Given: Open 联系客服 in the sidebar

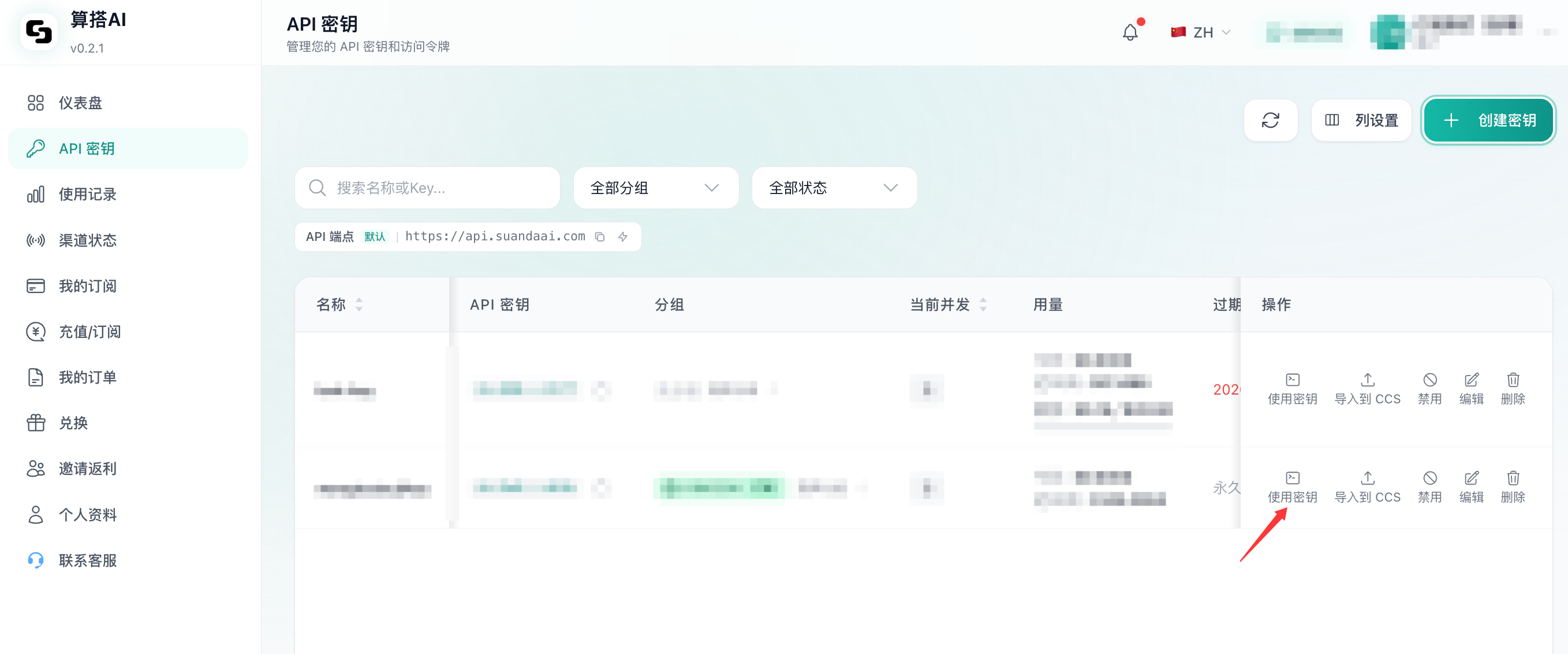Looking at the screenshot, I should [128, 560].
